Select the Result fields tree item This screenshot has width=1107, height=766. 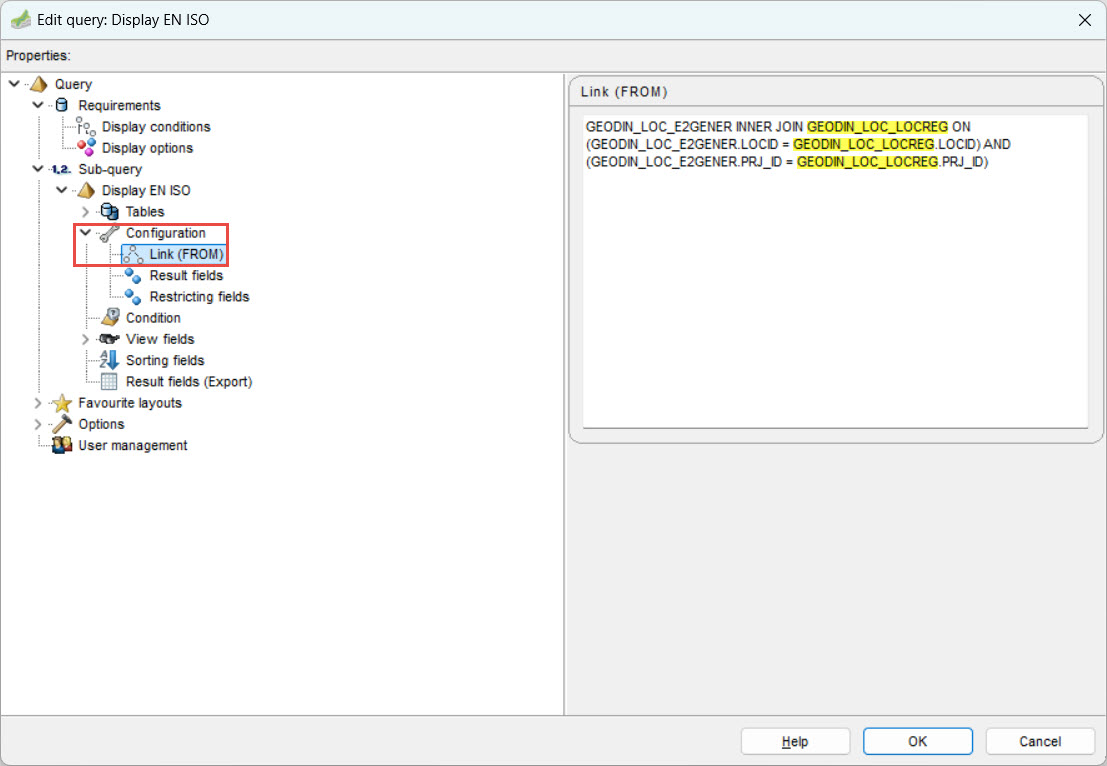coord(186,275)
